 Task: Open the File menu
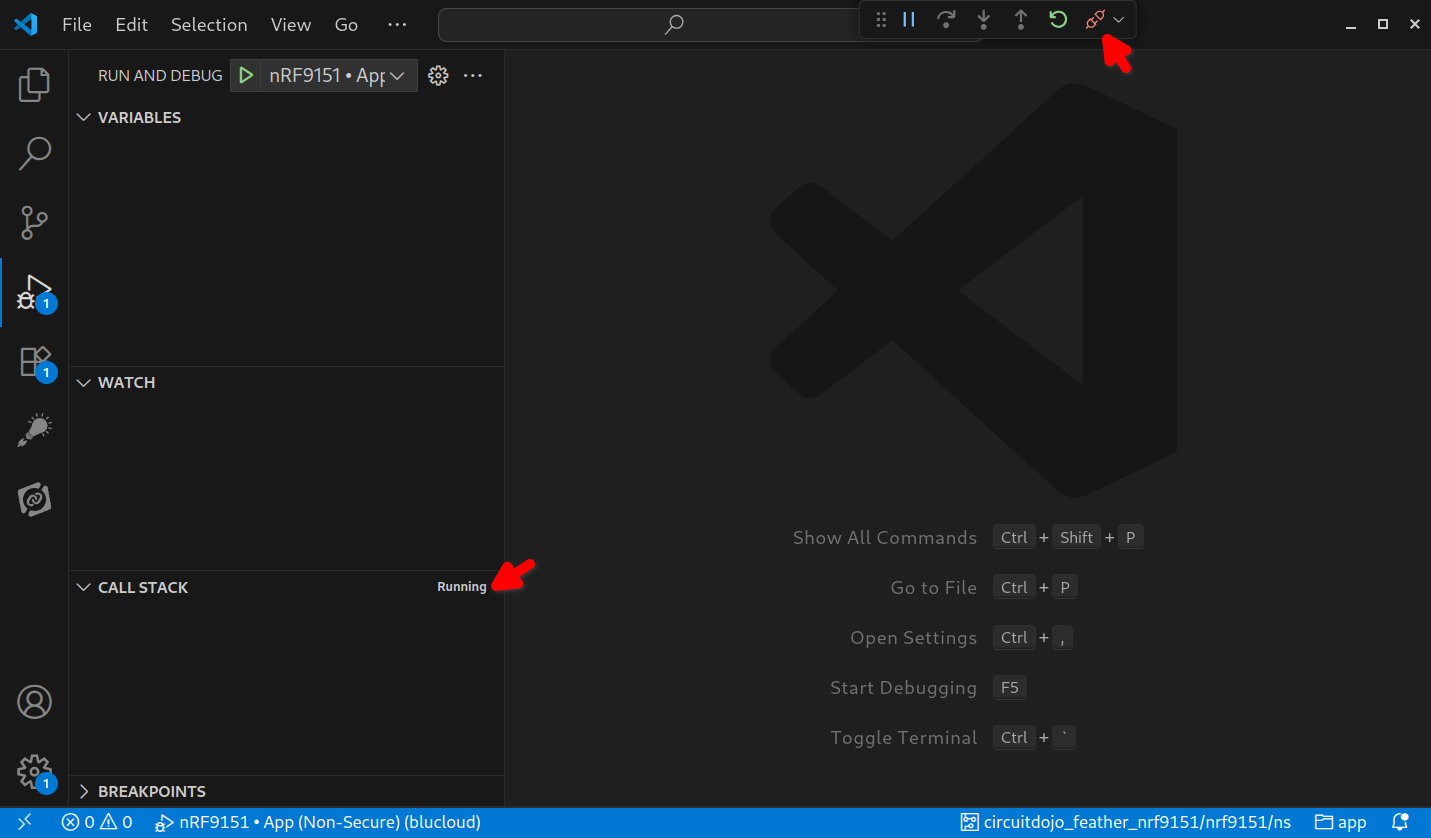tap(77, 24)
